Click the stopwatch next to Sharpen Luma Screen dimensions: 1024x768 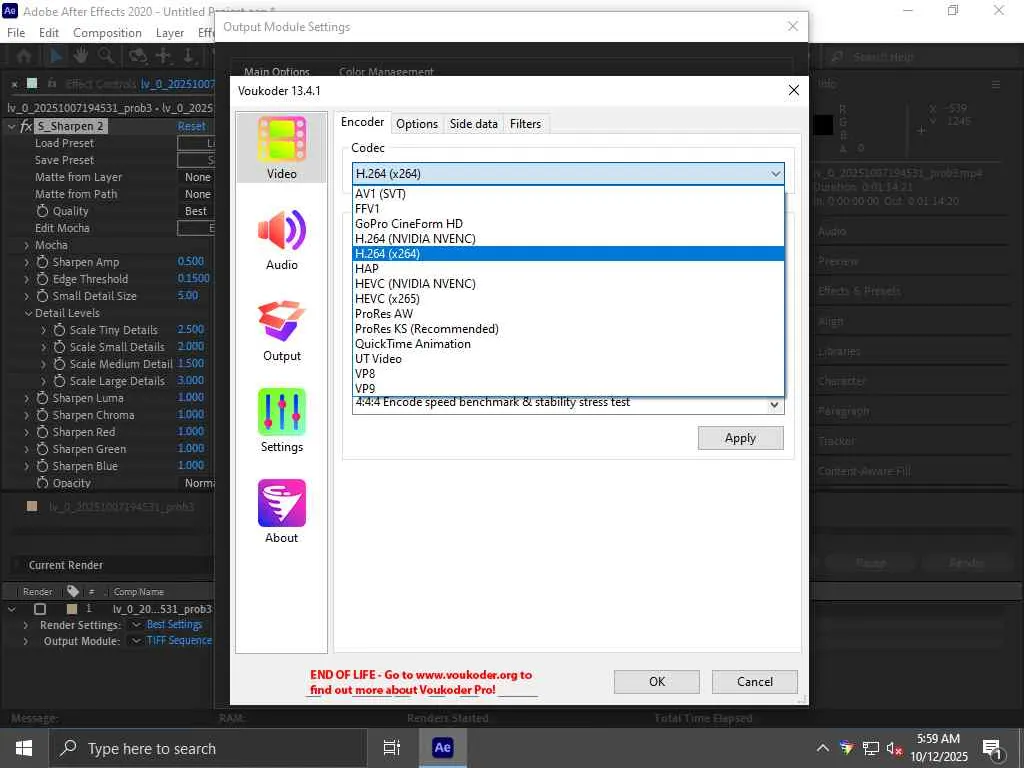click(x=42, y=398)
